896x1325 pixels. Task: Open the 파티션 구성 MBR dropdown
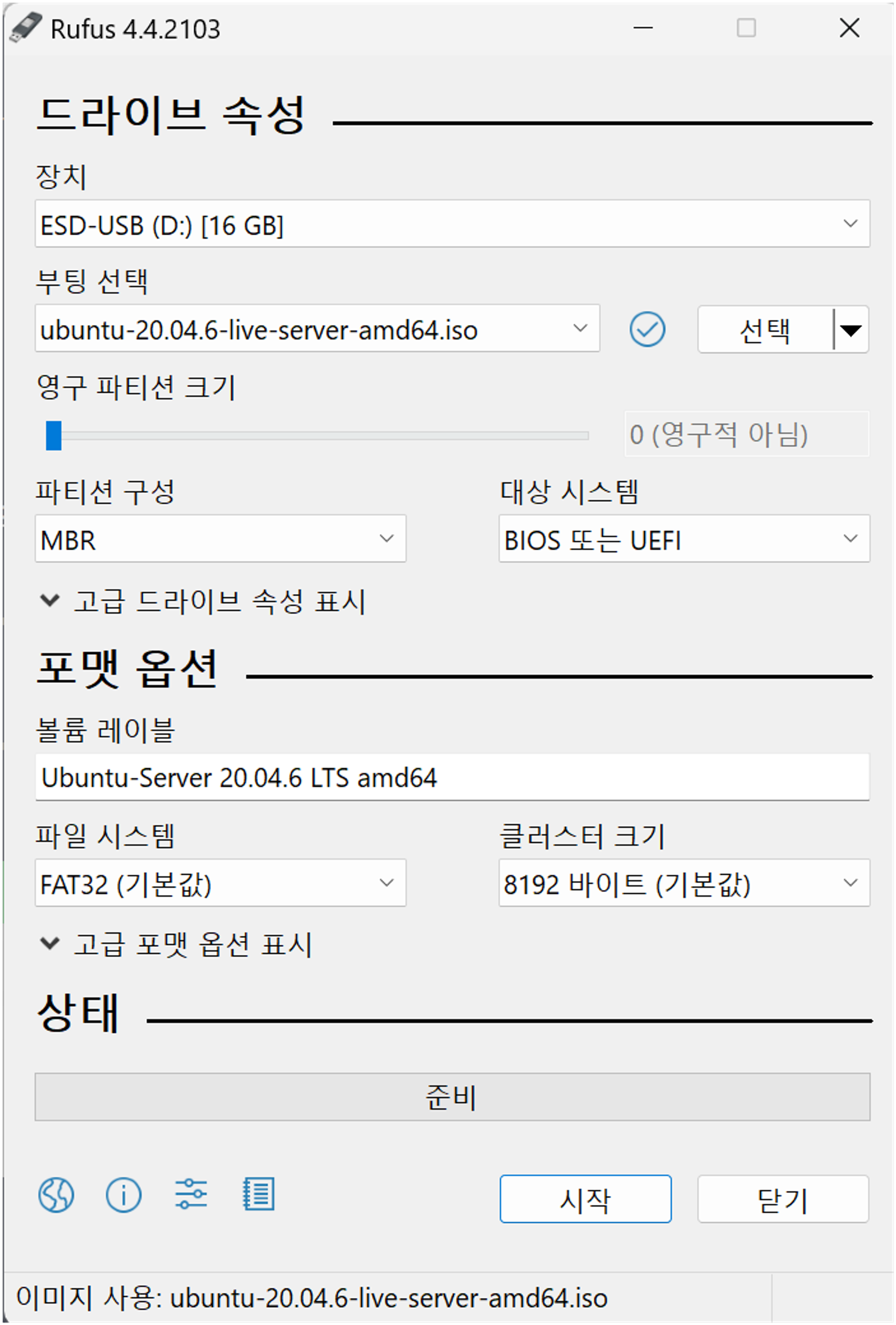220,539
